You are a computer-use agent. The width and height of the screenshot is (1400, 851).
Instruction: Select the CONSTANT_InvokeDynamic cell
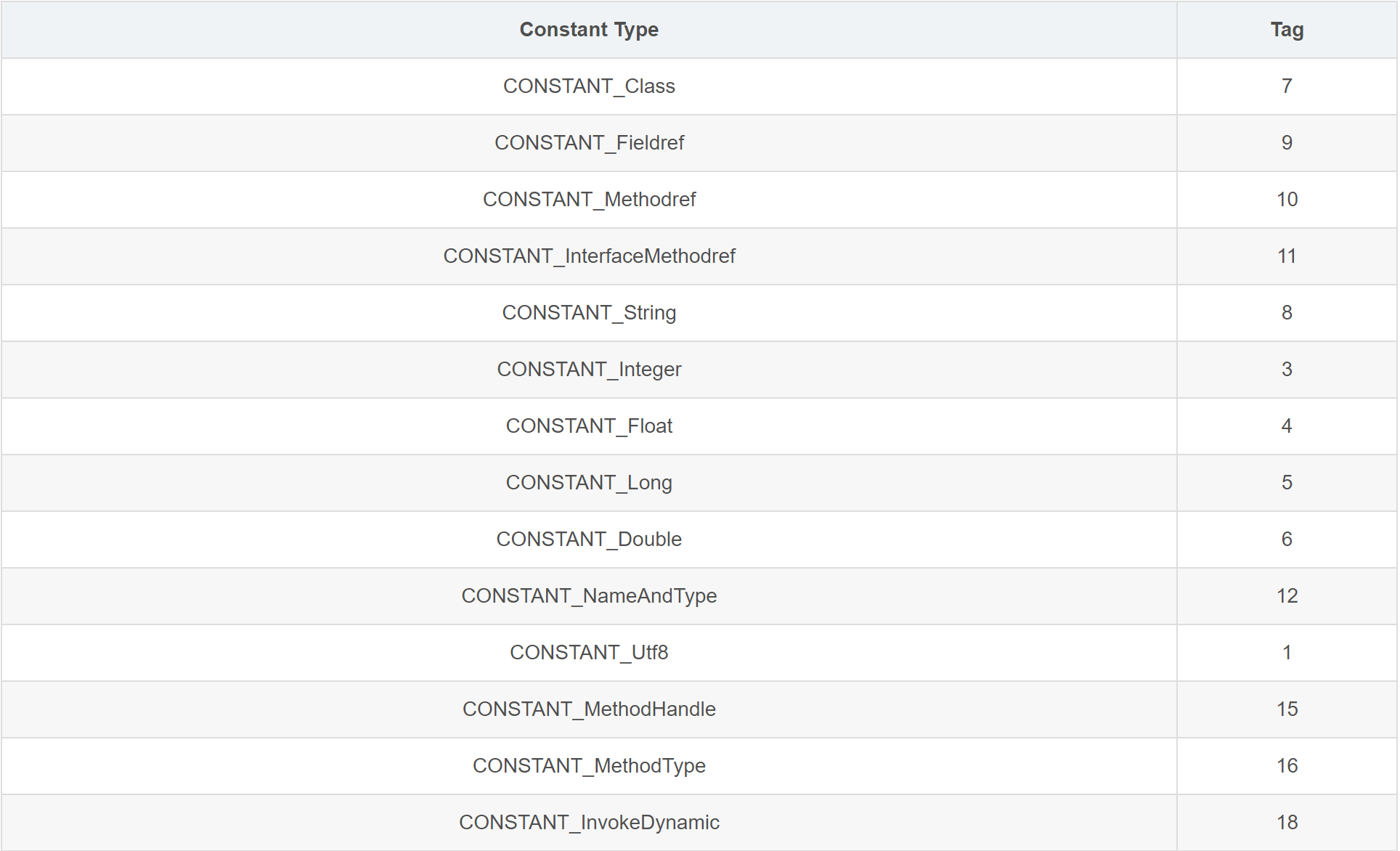tap(589, 823)
